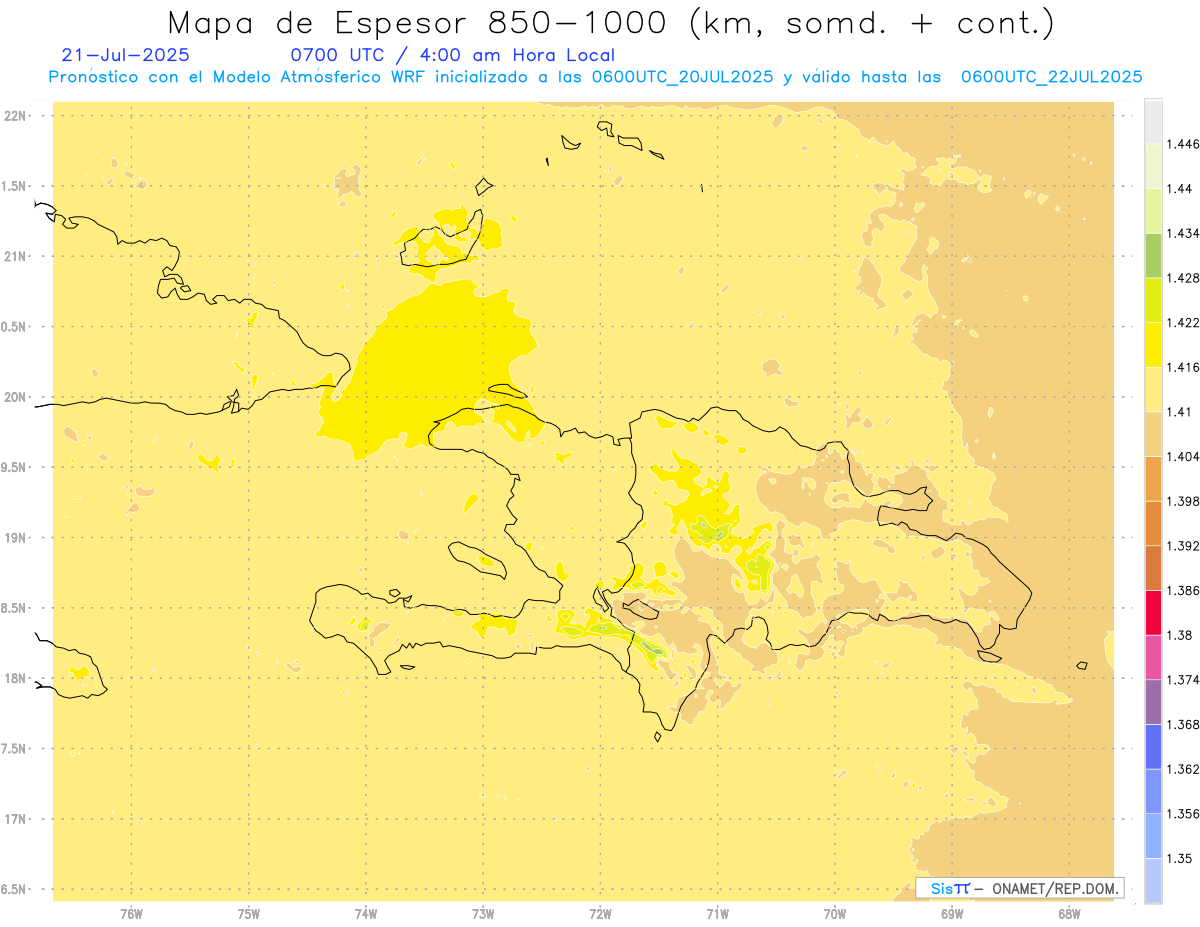This screenshot has height=927, width=1200.
Task: Pick the tan legend segment between 1.404 and 1.41
Action: coord(1153,434)
